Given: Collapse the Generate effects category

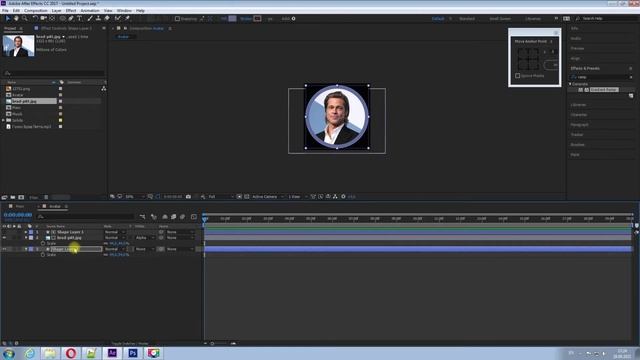Looking at the screenshot, I should (570, 84).
